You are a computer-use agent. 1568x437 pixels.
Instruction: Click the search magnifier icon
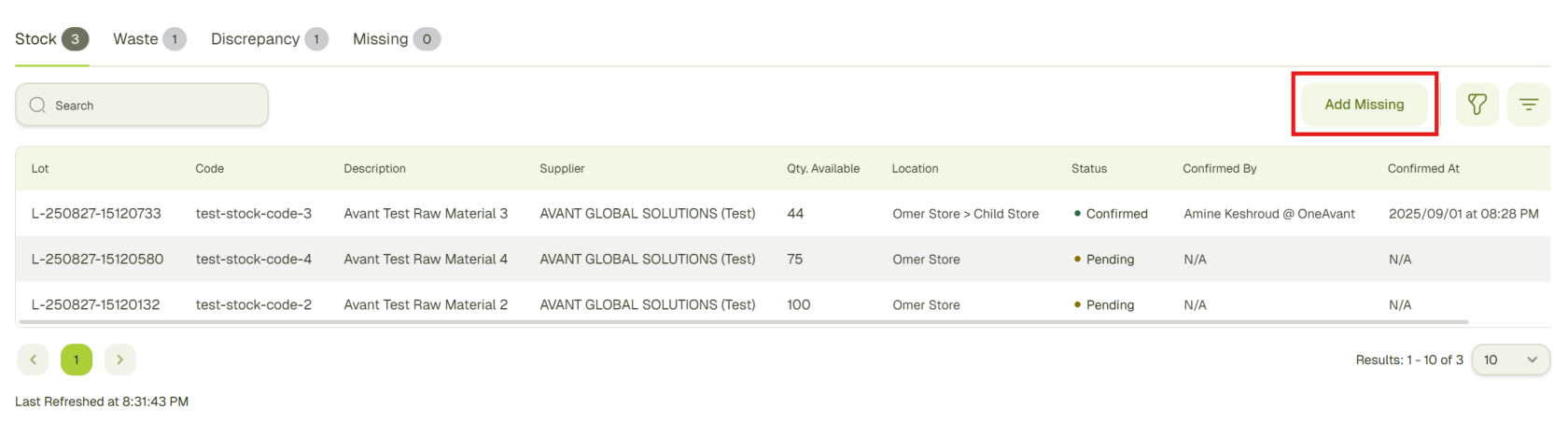click(37, 106)
